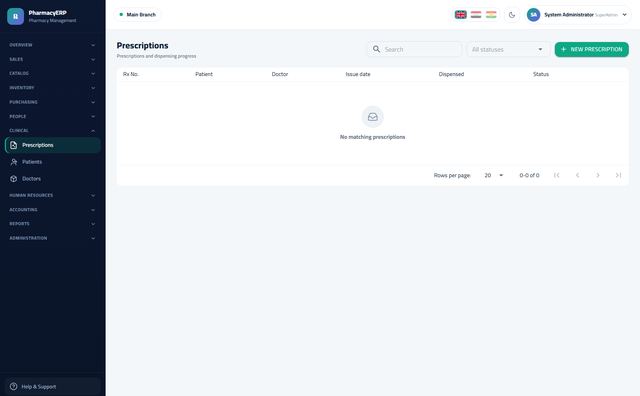640x396 pixels.
Task: Expand the Sales sidebar section
Action: [52, 59]
